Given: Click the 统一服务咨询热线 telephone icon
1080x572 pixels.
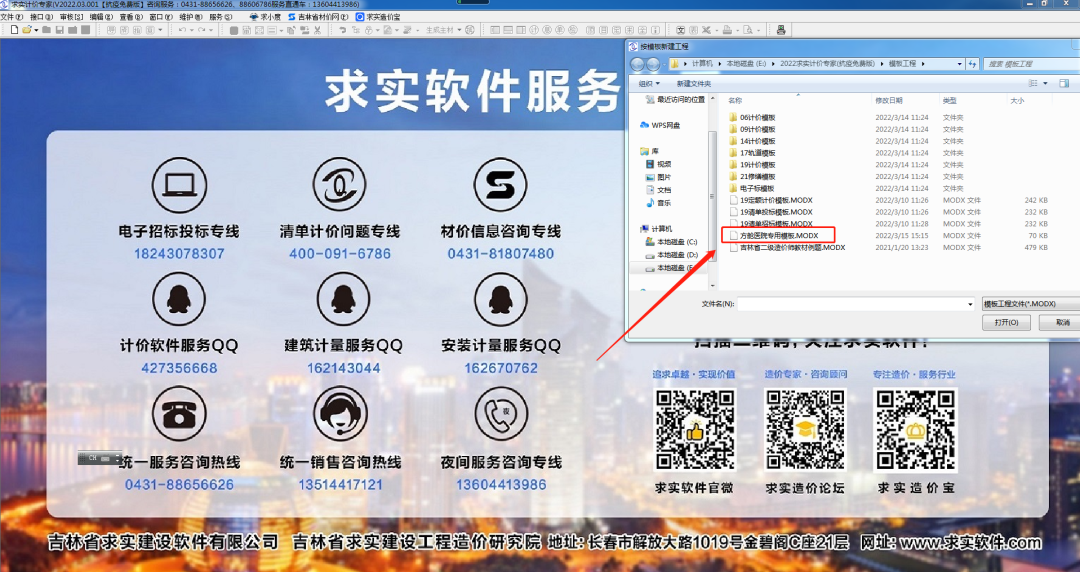Looking at the screenshot, I should [178, 413].
